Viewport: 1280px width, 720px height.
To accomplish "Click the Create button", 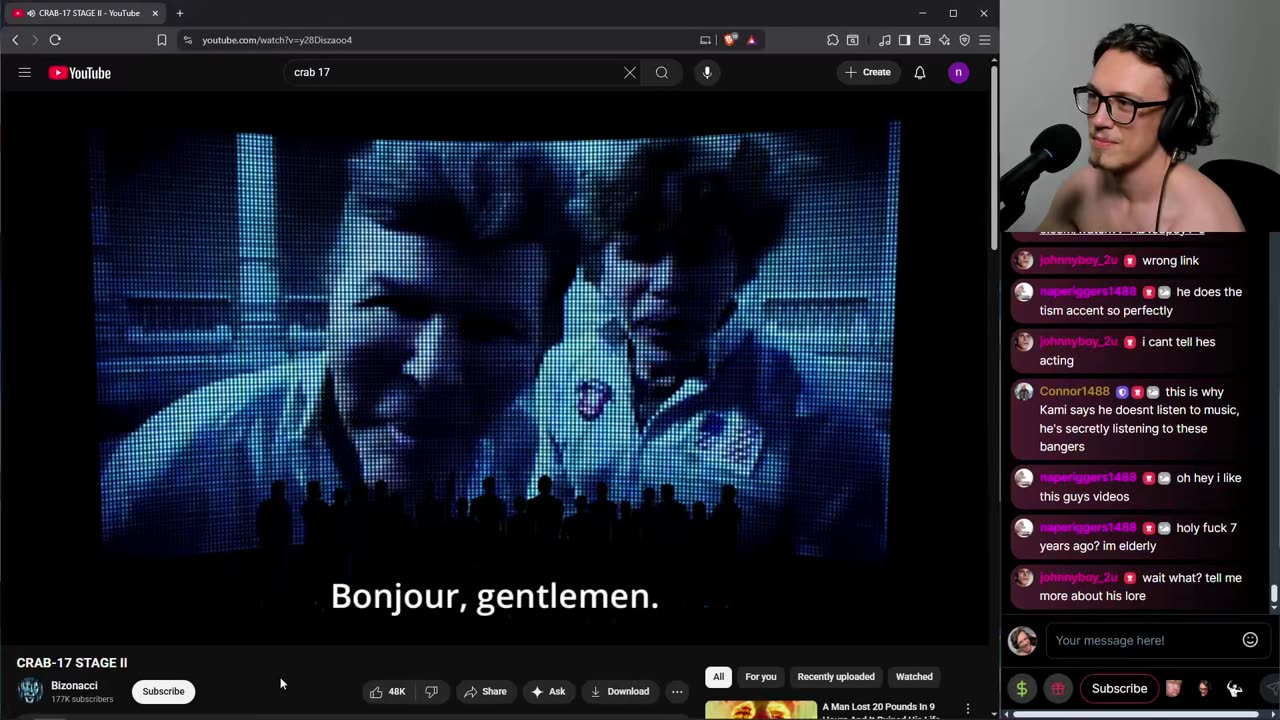I will pos(868,72).
